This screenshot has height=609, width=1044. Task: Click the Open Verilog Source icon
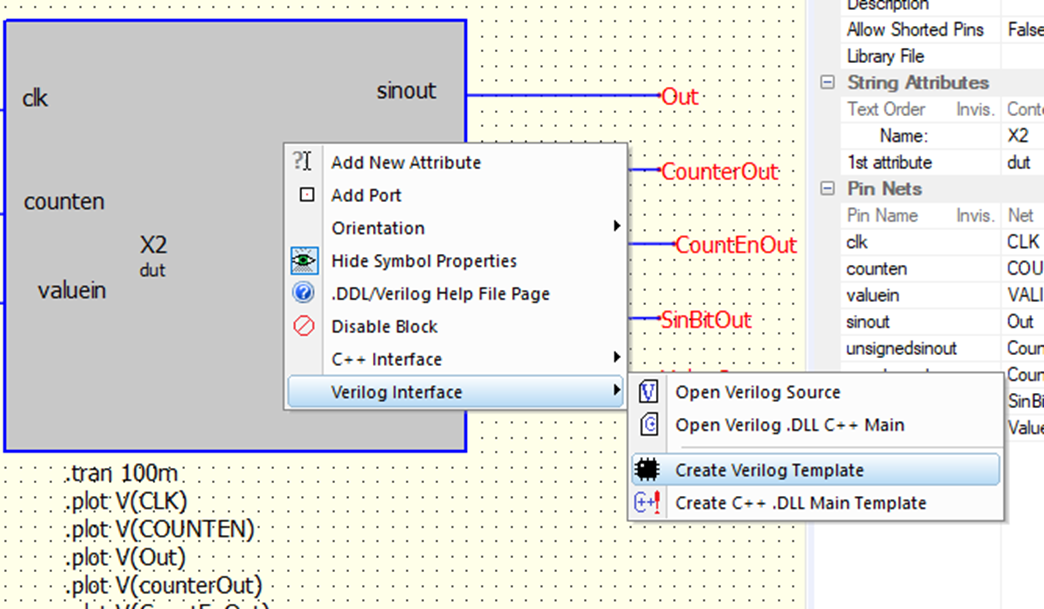pyautogui.click(x=649, y=391)
